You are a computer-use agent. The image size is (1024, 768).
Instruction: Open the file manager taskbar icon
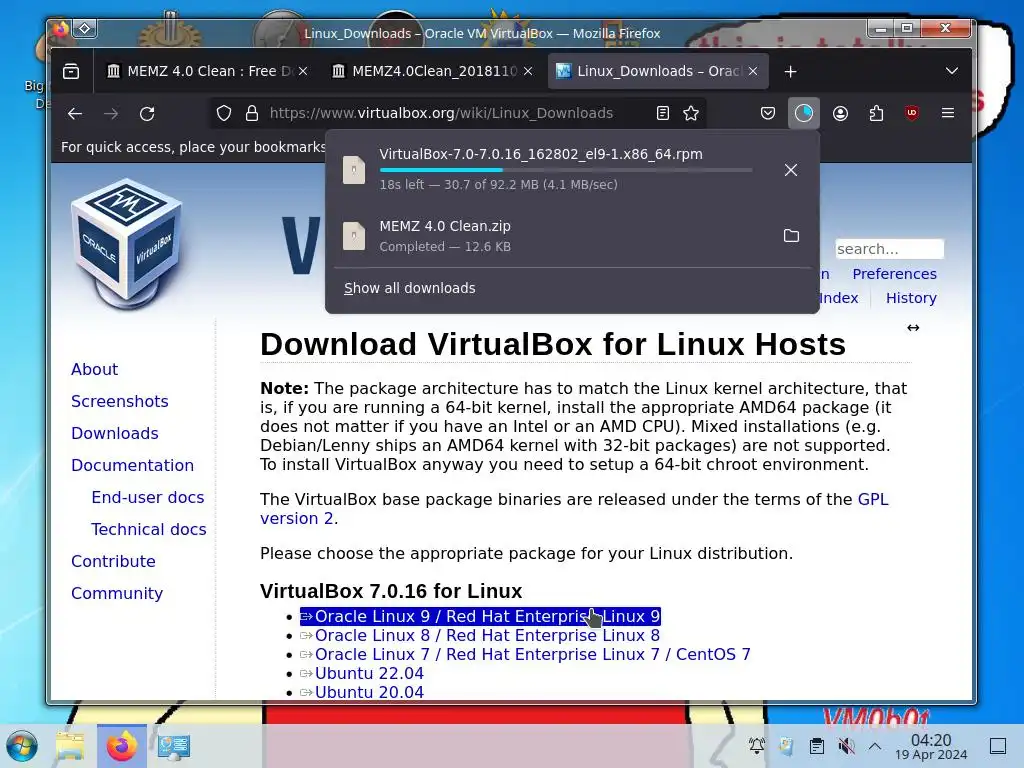point(70,746)
